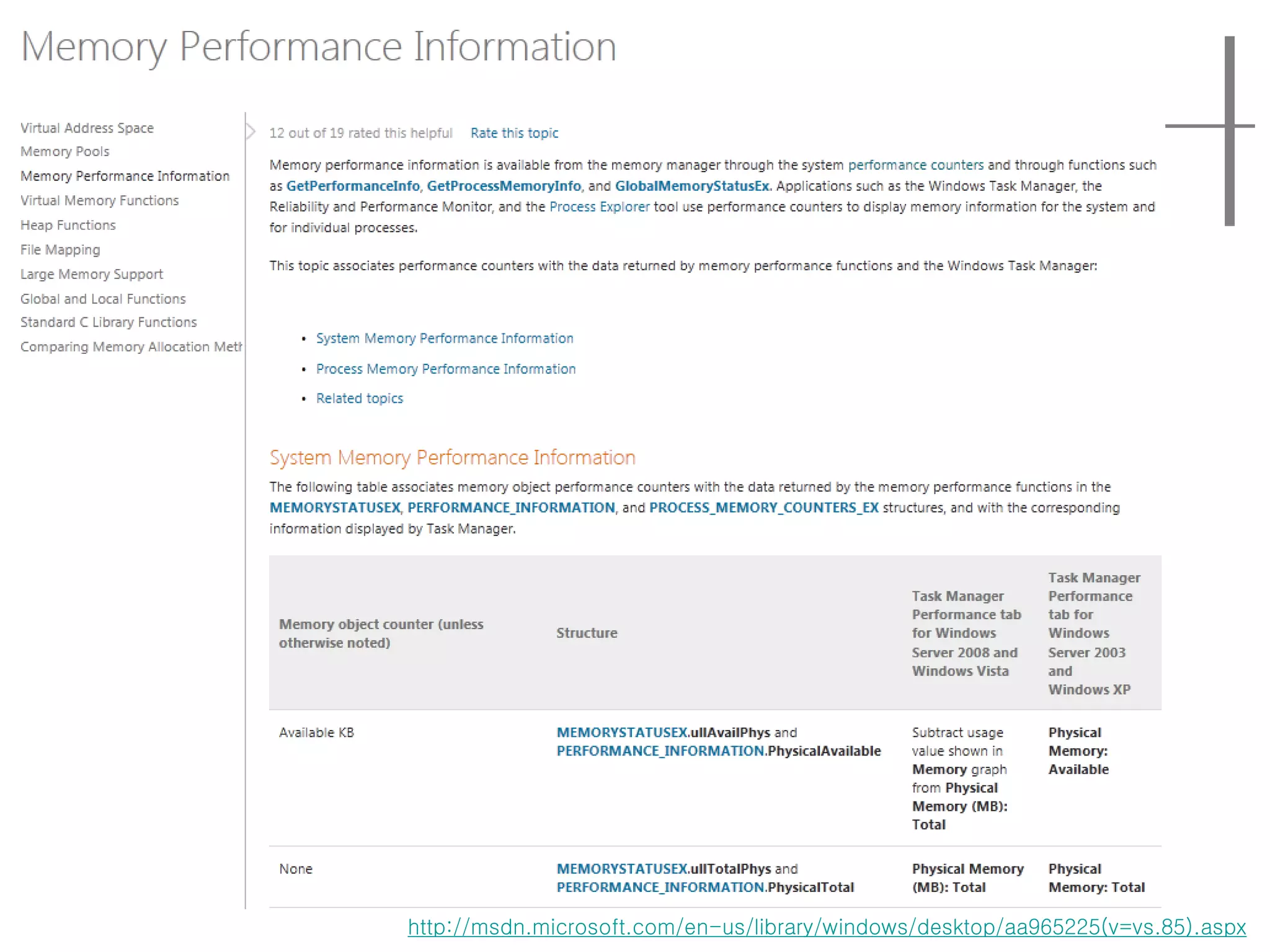This screenshot has width=1270, height=952.
Task: Open GetProcessMemoryInfo function link
Action: tap(504, 186)
